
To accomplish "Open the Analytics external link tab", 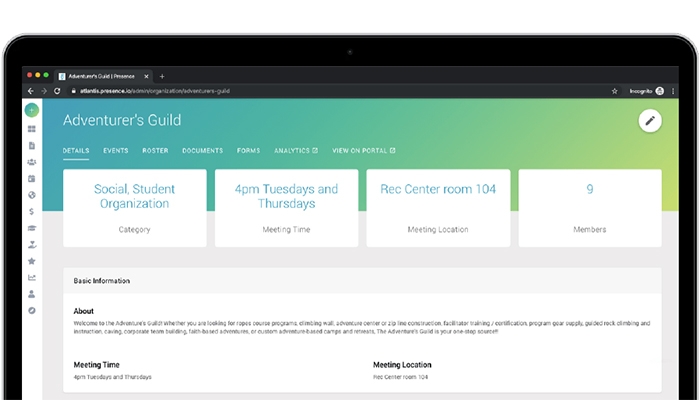I will 296,151.
